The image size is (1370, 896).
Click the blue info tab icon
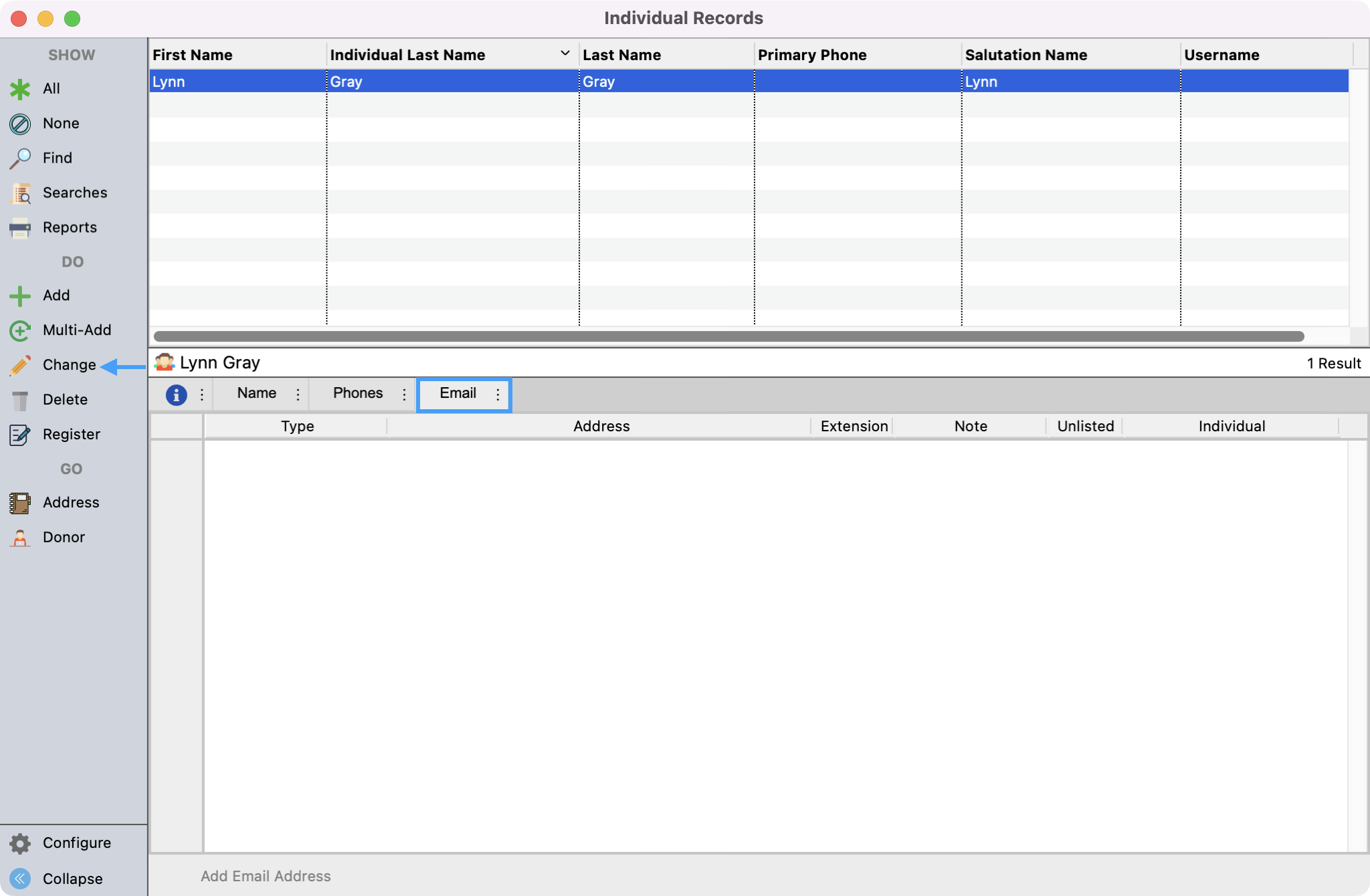[x=176, y=395]
